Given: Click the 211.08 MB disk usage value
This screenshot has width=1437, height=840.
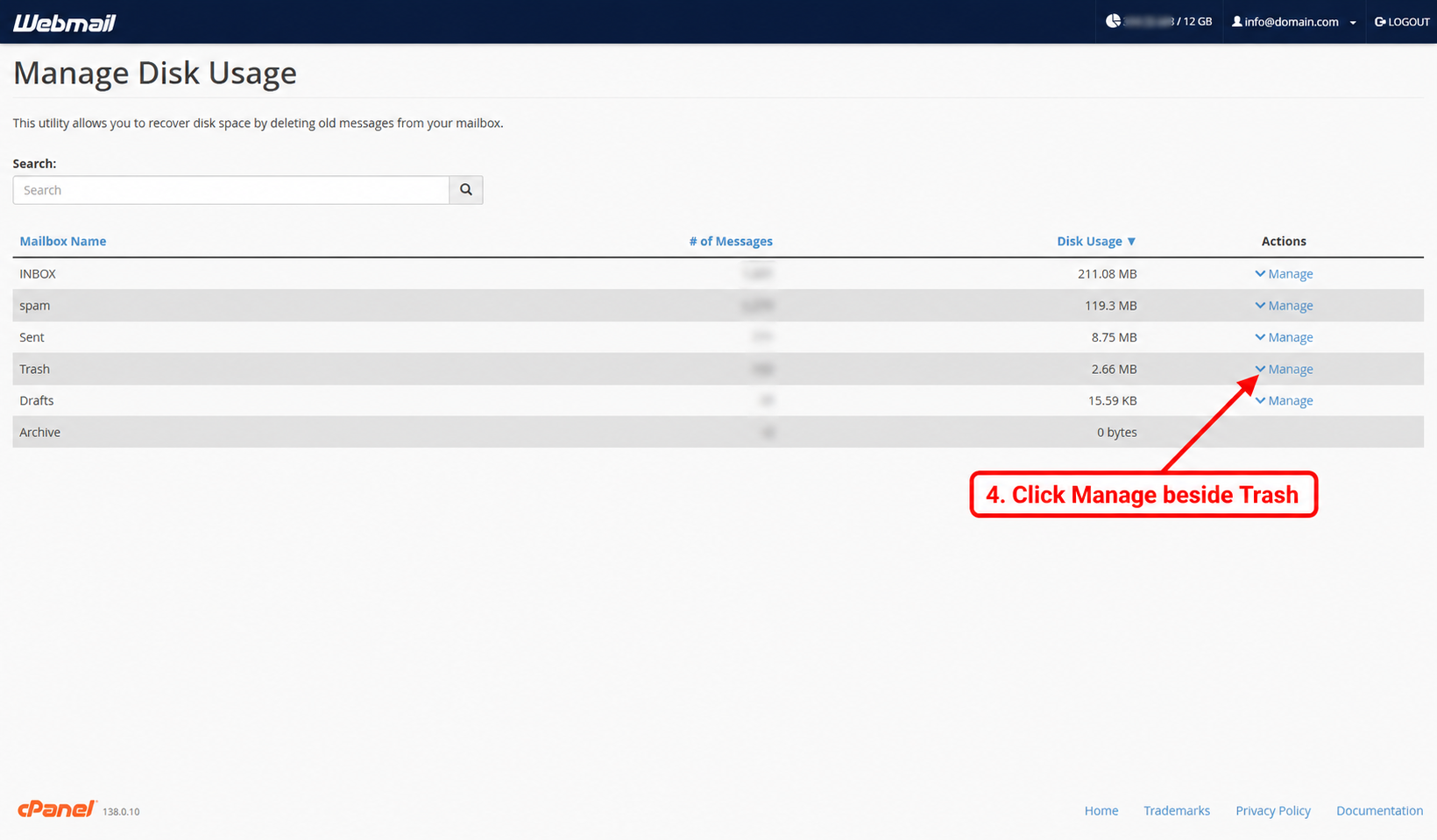Looking at the screenshot, I should click(1108, 274).
